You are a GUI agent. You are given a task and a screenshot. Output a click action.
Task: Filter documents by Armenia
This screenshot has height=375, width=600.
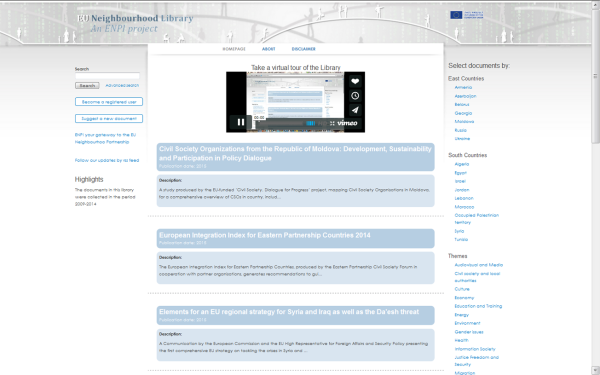point(463,87)
